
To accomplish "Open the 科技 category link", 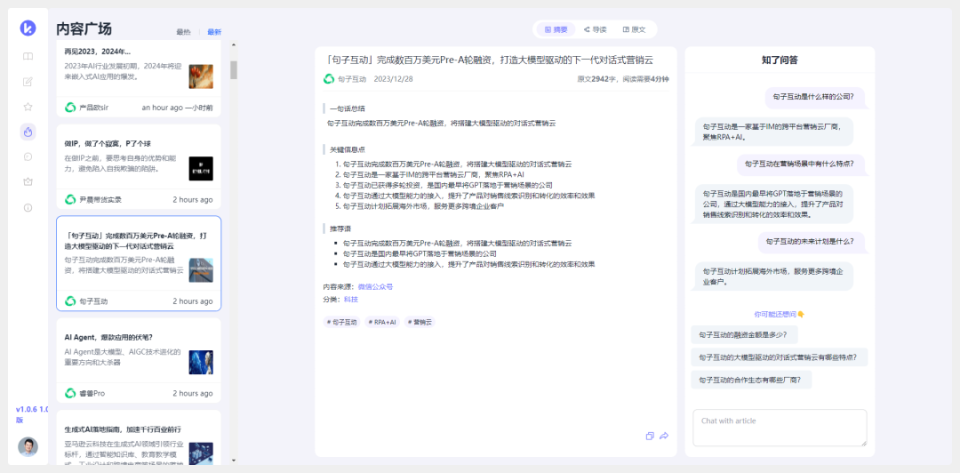I will [x=351, y=299].
